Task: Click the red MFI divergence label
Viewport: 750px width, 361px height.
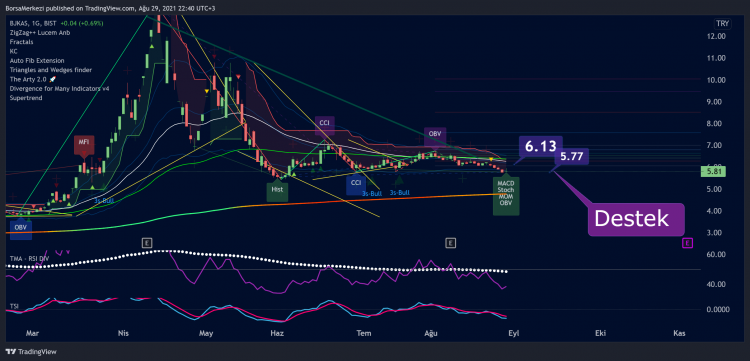Action: (84, 145)
